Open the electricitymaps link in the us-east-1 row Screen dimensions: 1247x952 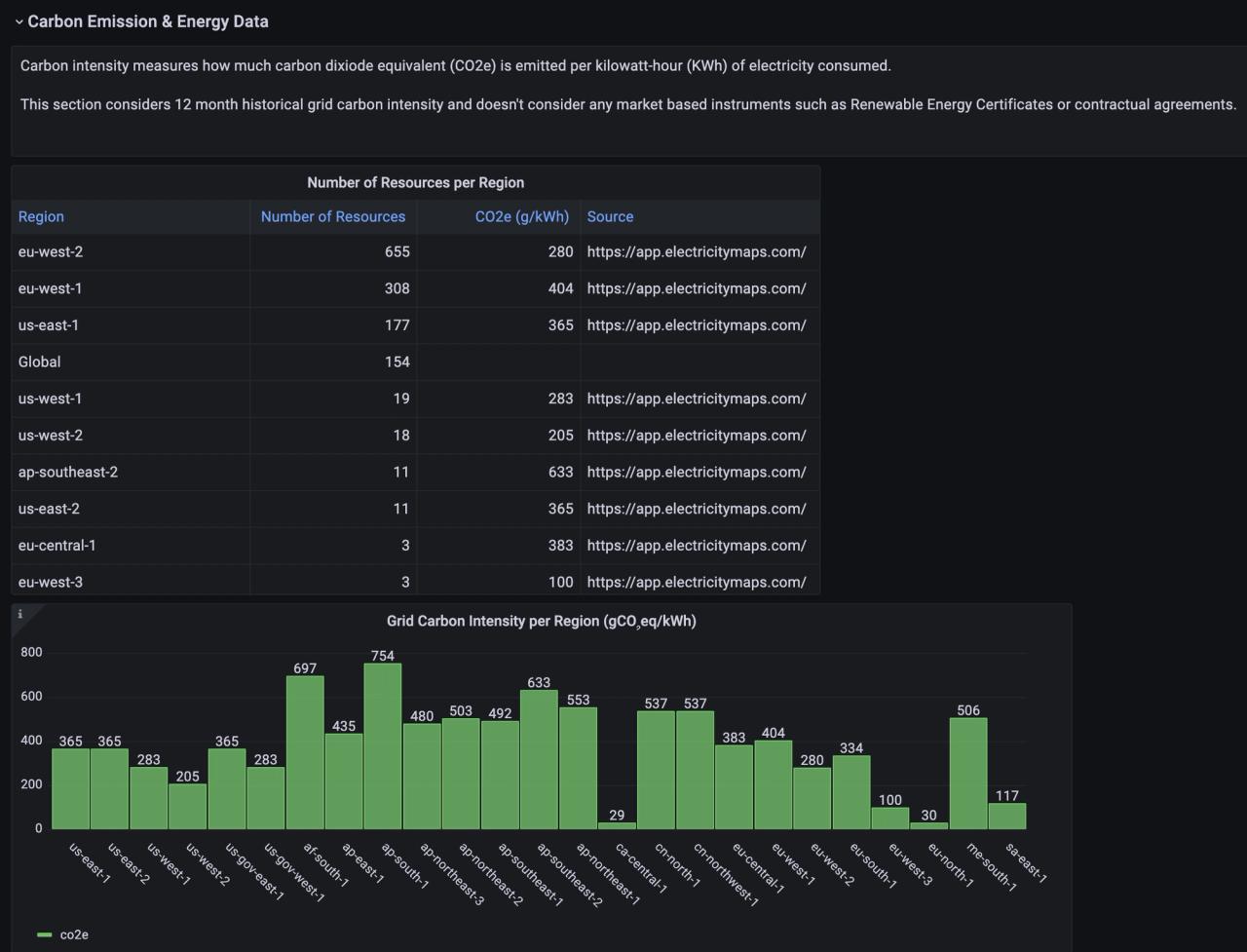coord(697,325)
